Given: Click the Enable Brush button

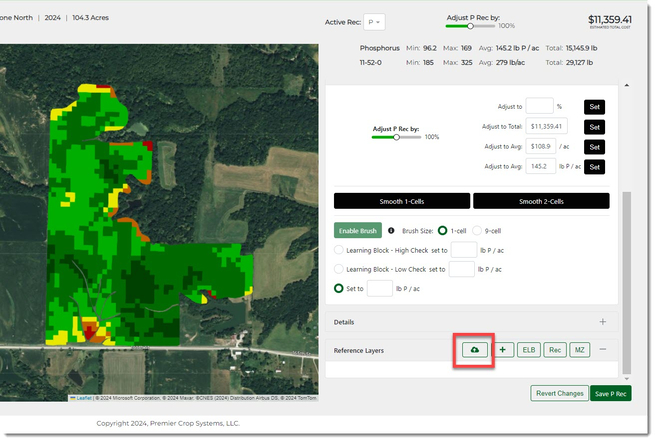Looking at the screenshot, I should tap(358, 230).
